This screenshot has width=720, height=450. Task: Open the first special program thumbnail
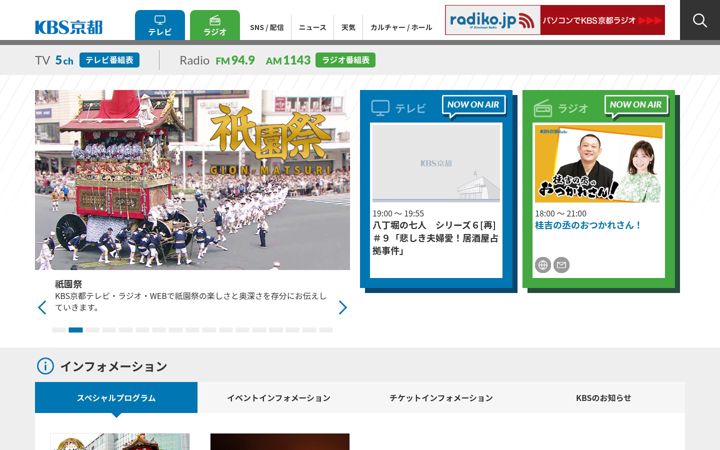point(120,441)
